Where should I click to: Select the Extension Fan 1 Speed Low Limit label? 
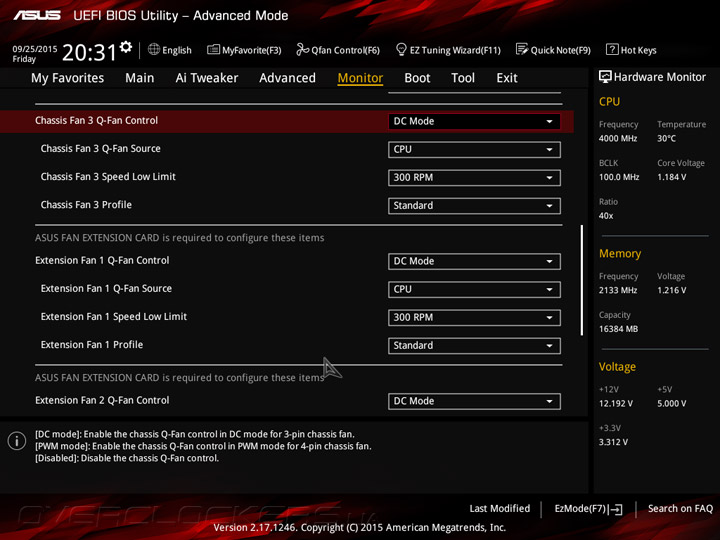[x=113, y=317]
